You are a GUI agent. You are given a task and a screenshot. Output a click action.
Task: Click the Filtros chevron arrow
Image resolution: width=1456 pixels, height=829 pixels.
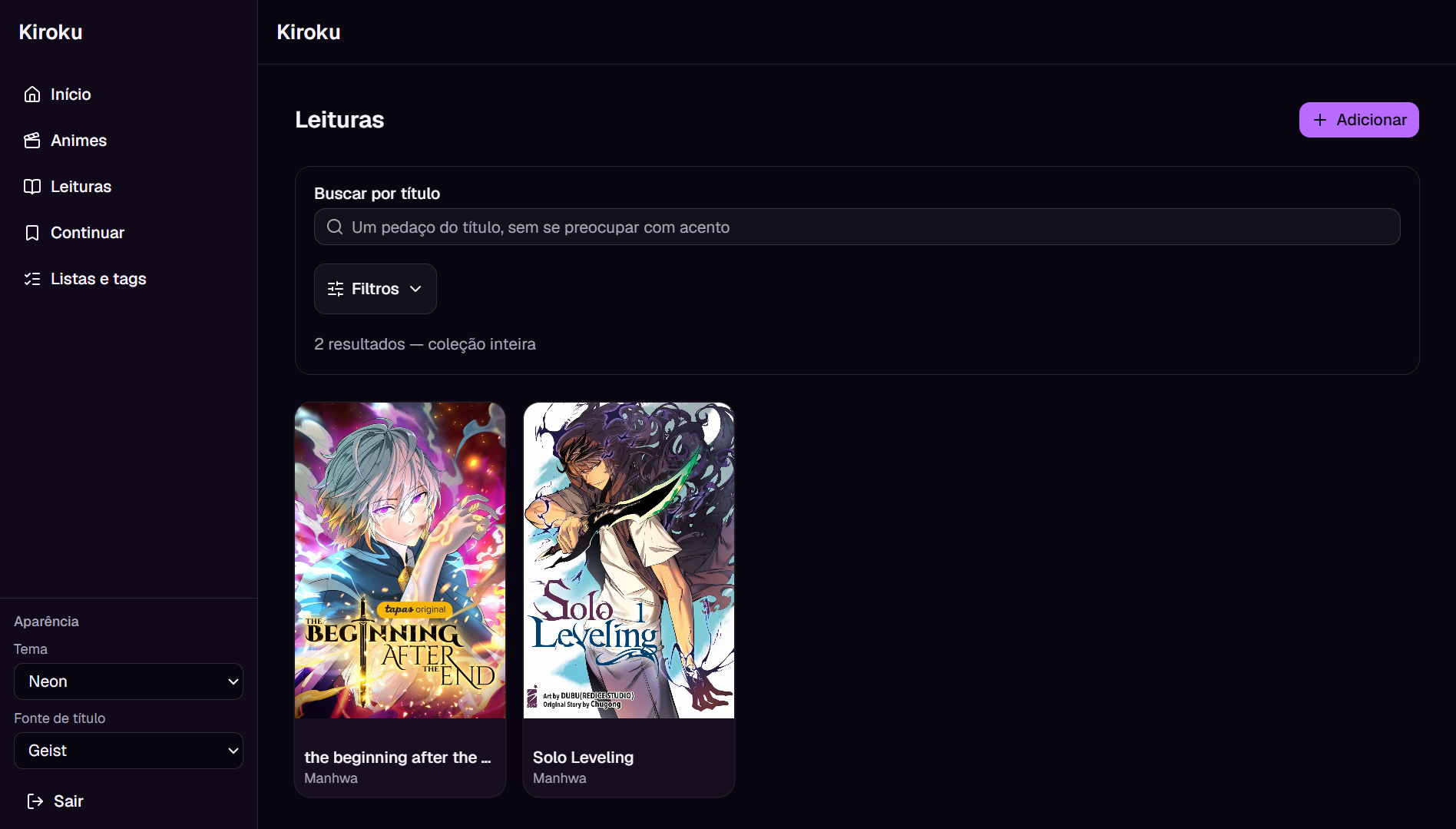point(415,289)
